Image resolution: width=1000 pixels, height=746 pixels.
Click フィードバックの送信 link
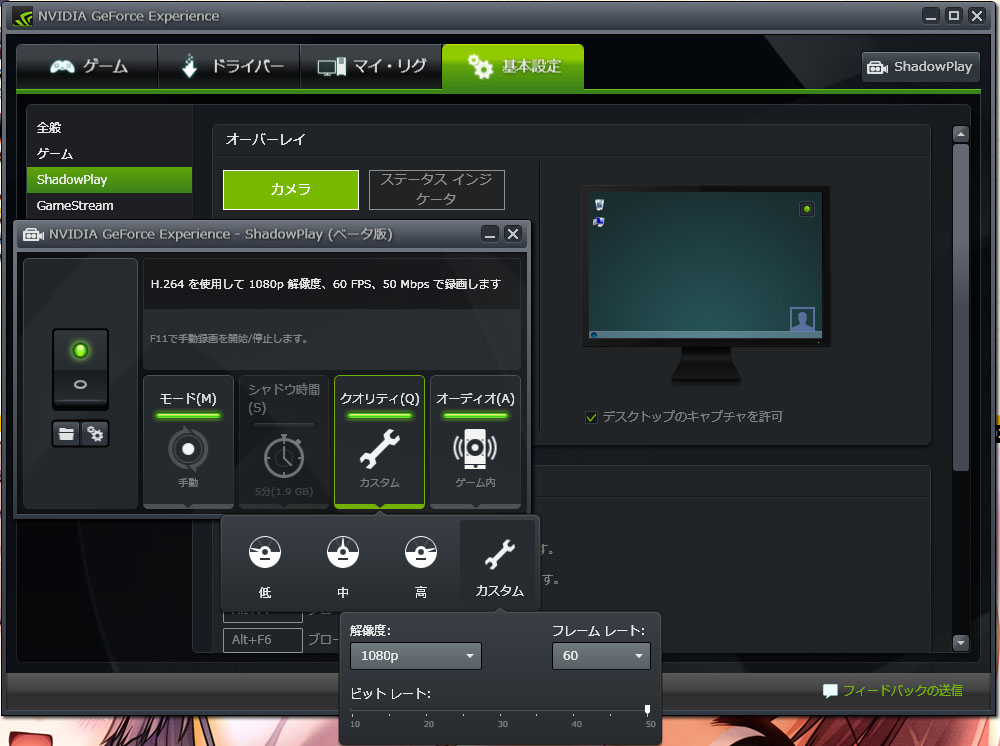[902, 691]
